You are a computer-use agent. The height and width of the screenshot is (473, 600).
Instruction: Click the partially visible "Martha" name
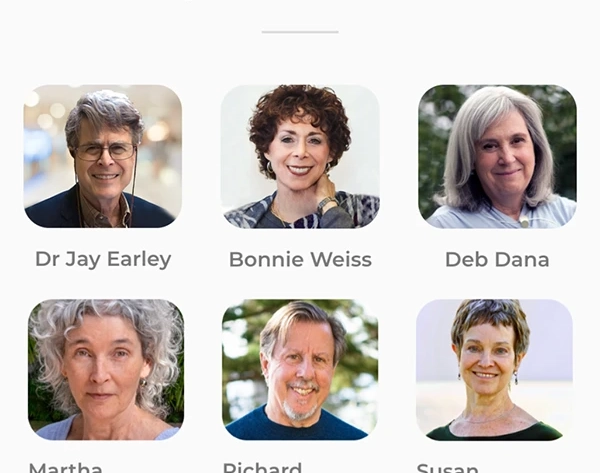click(65, 468)
